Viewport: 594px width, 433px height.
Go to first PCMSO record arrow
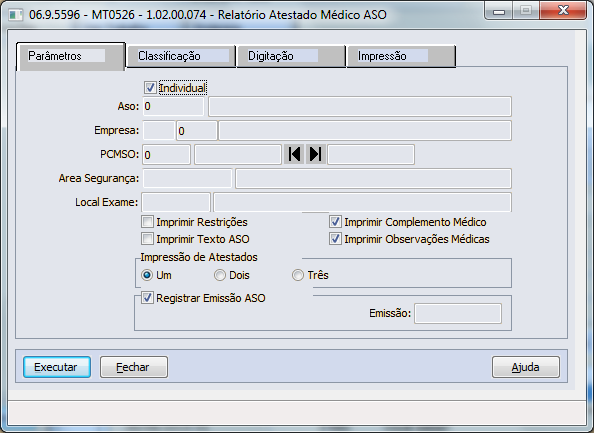(294, 154)
